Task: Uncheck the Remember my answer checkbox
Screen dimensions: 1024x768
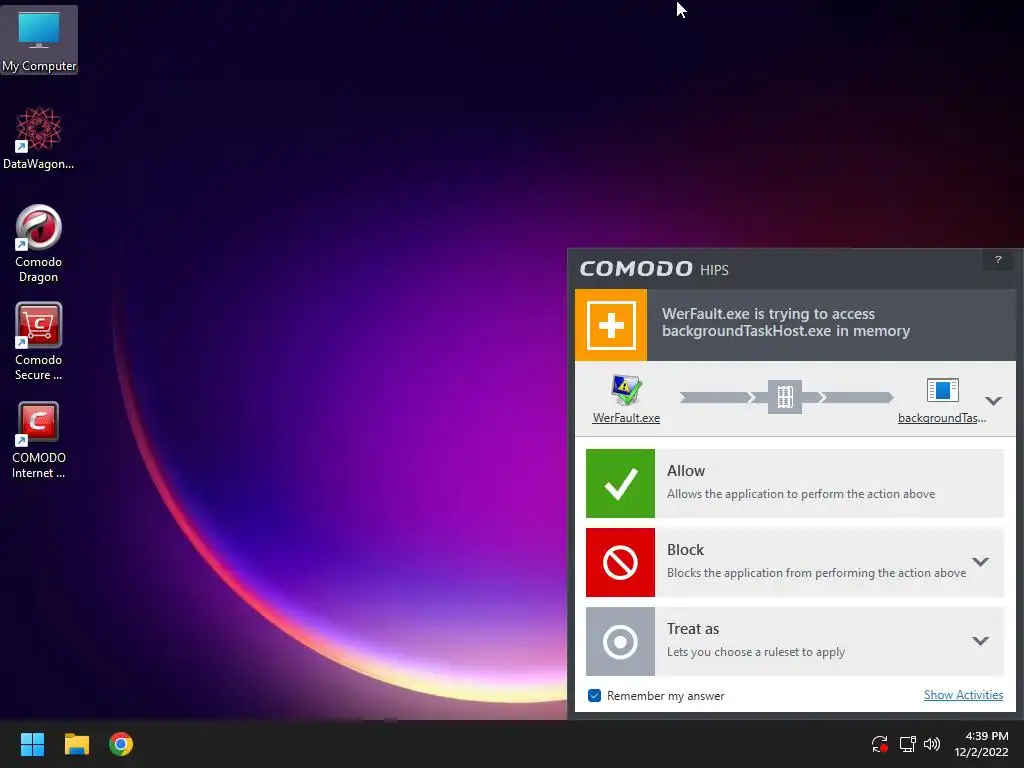Action: coord(594,696)
